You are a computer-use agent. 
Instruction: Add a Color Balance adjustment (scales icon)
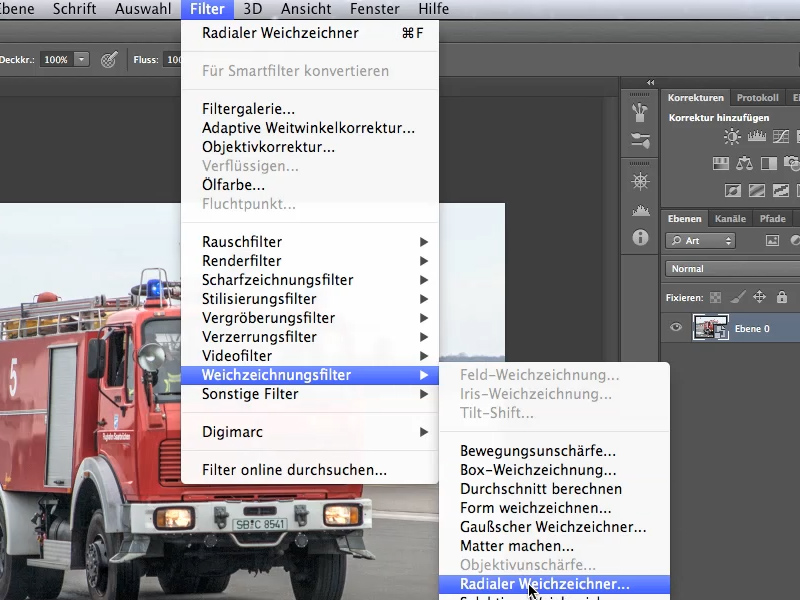(744, 164)
